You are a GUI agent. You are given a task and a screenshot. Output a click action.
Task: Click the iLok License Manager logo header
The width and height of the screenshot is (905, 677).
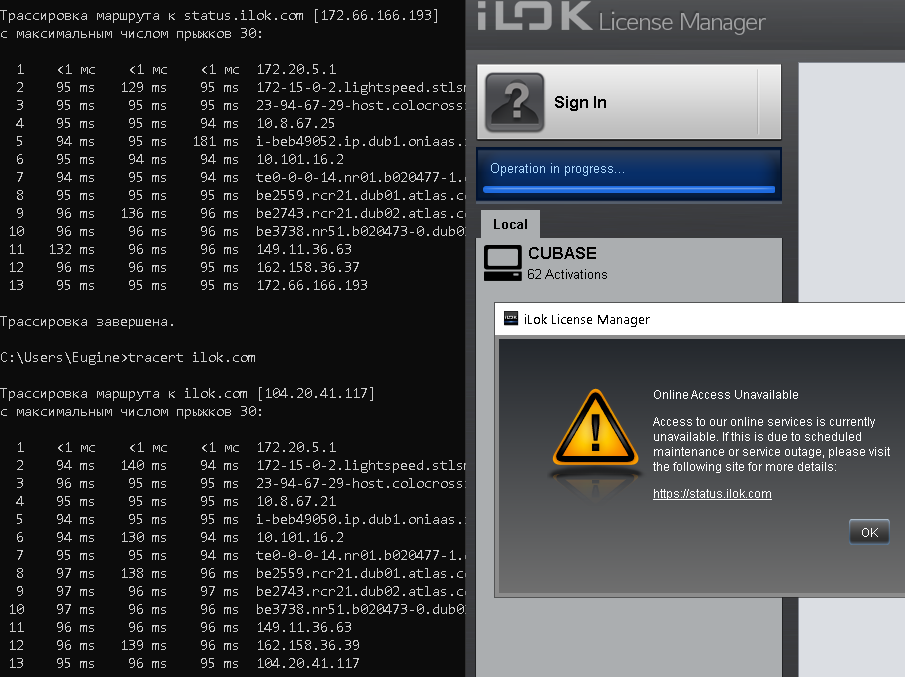tap(621, 17)
